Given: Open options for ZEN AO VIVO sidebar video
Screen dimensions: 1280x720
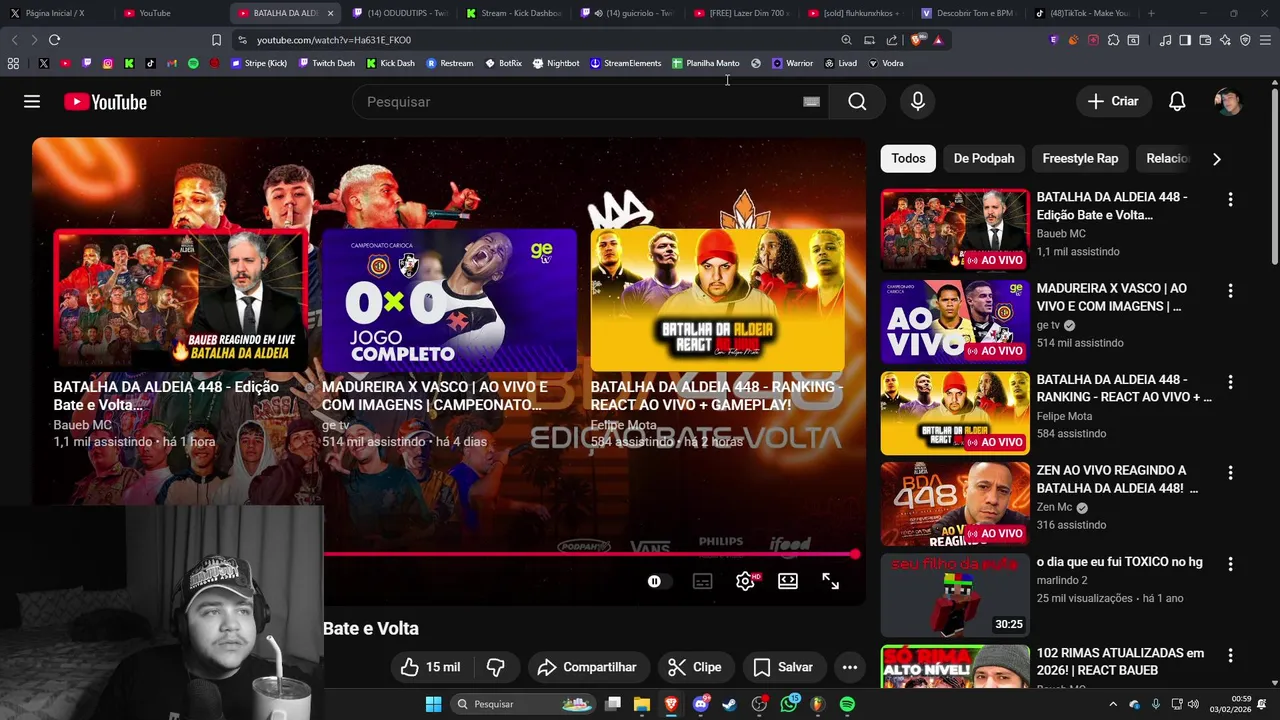Looking at the screenshot, I should pyautogui.click(x=1230, y=473).
